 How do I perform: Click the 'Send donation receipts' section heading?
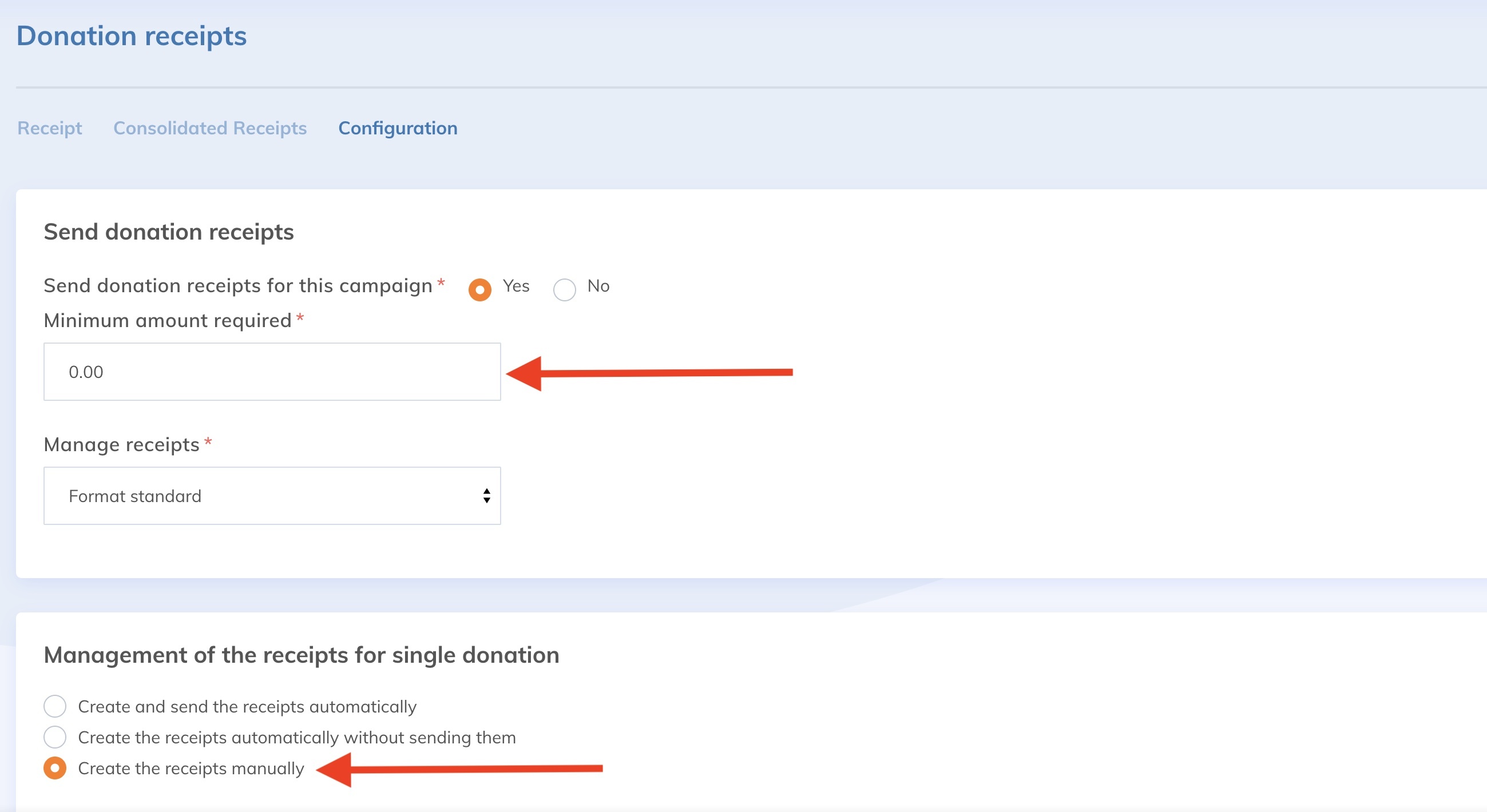(169, 232)
